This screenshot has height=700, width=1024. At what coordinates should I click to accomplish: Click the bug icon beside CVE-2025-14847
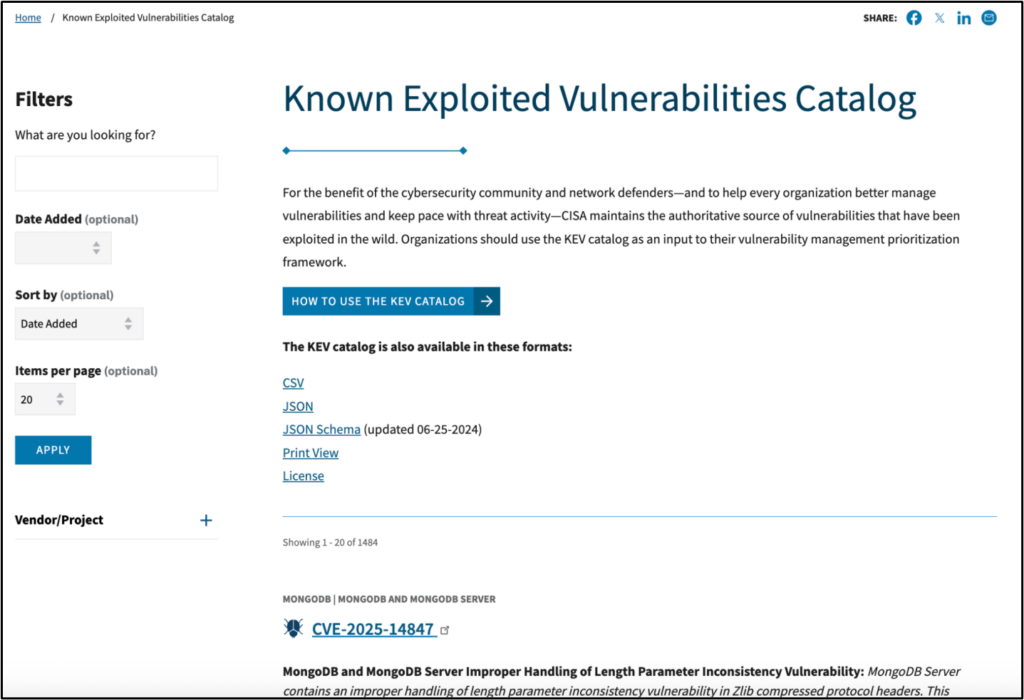click(293, 629)
